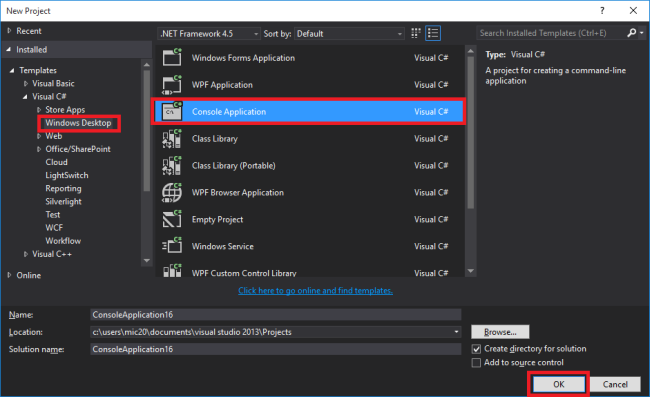Image resolution: width=650 pixels, height=397 pixels.
Task: Open the Online templates section
Action: coord(29,275)
